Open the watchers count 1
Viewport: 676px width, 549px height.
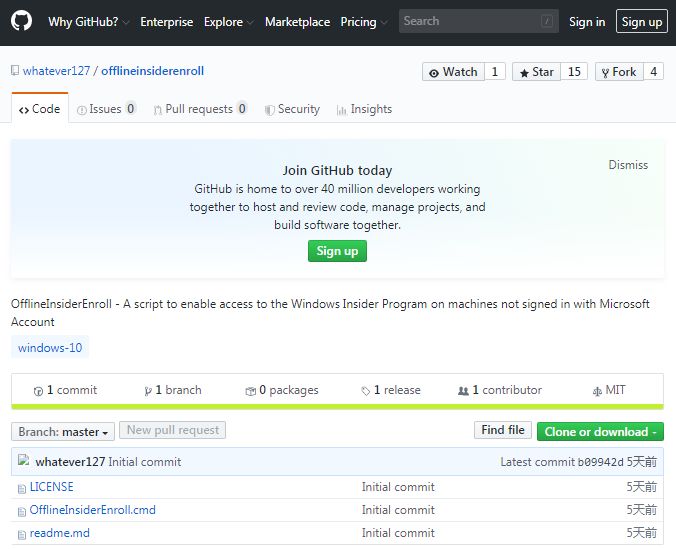click(494, 72)
